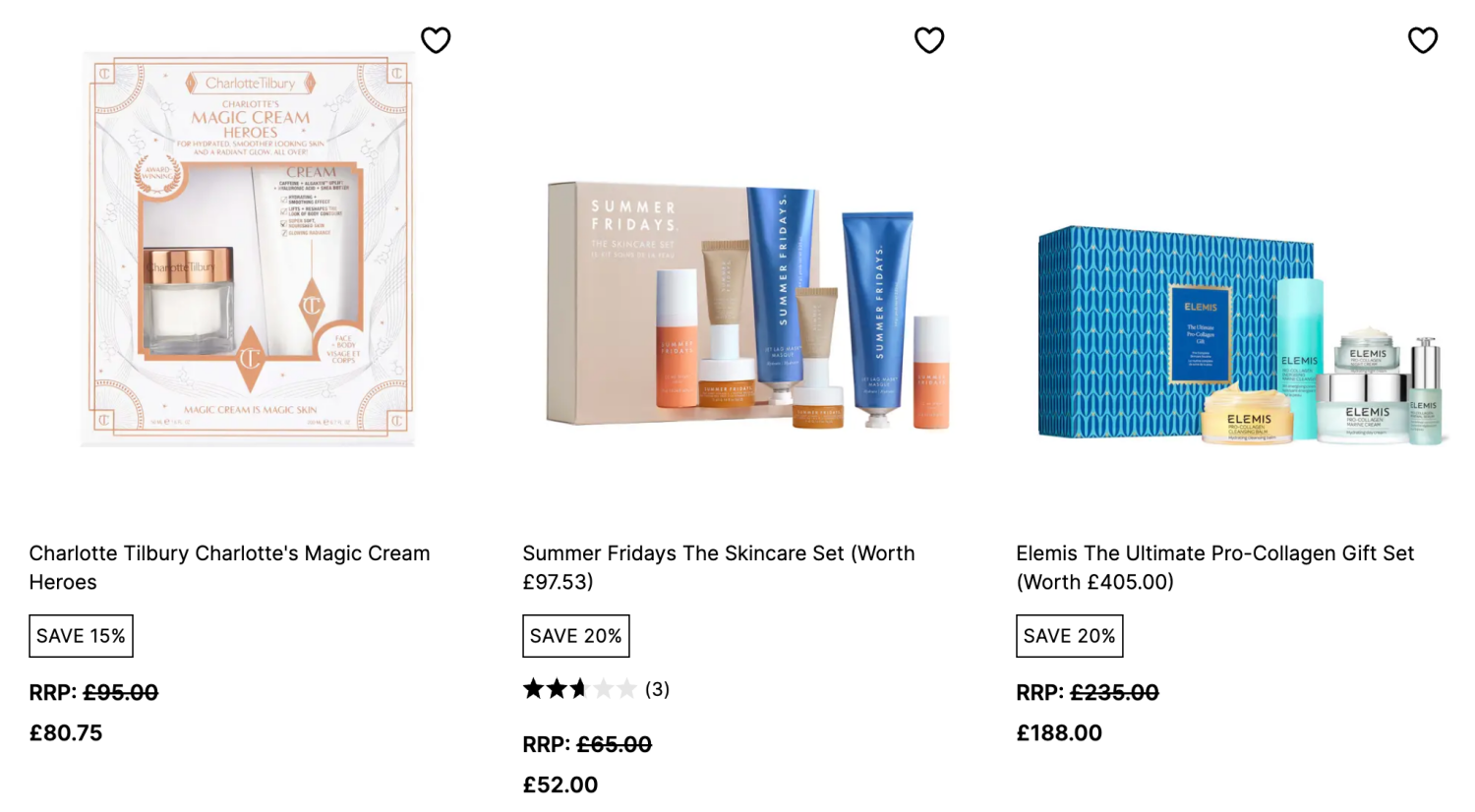
Task: View the (3) customer reviews link
Action: pos(657,689)
